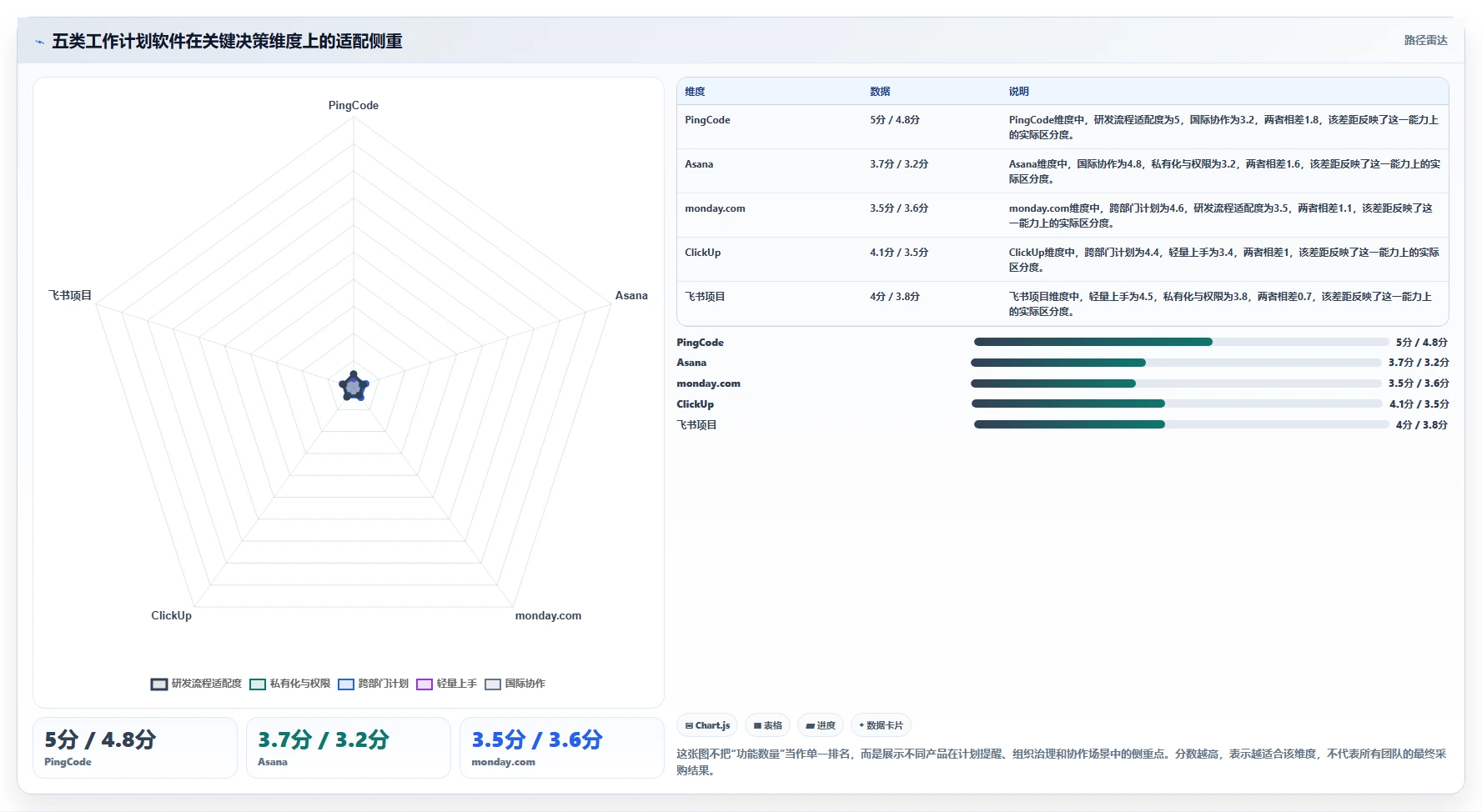Toggle the 跨部门计划 legend swatch
The height and width of the screenshot is (812, 1482).
click(346, 684)
